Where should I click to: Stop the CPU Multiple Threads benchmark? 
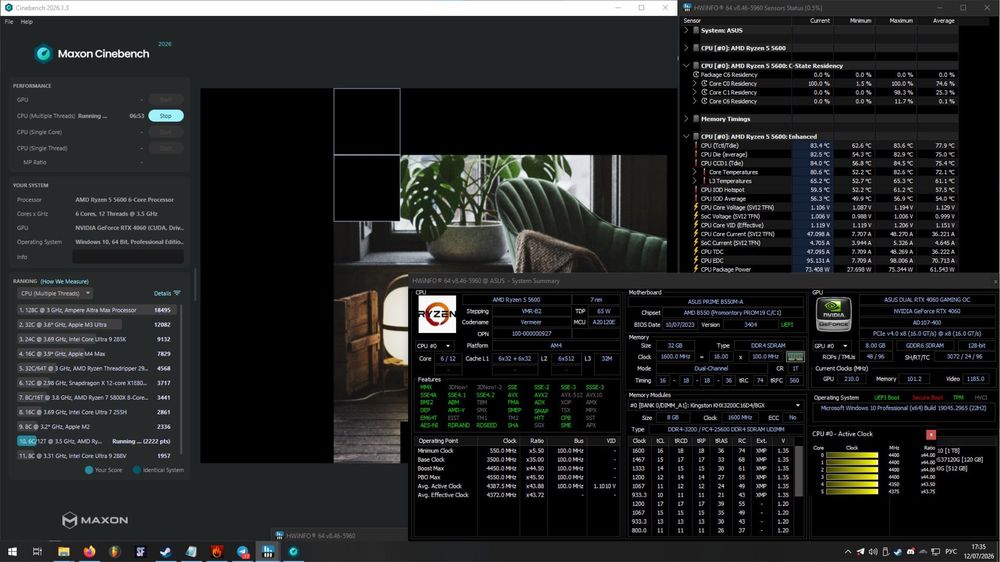(x=166, y=116)
